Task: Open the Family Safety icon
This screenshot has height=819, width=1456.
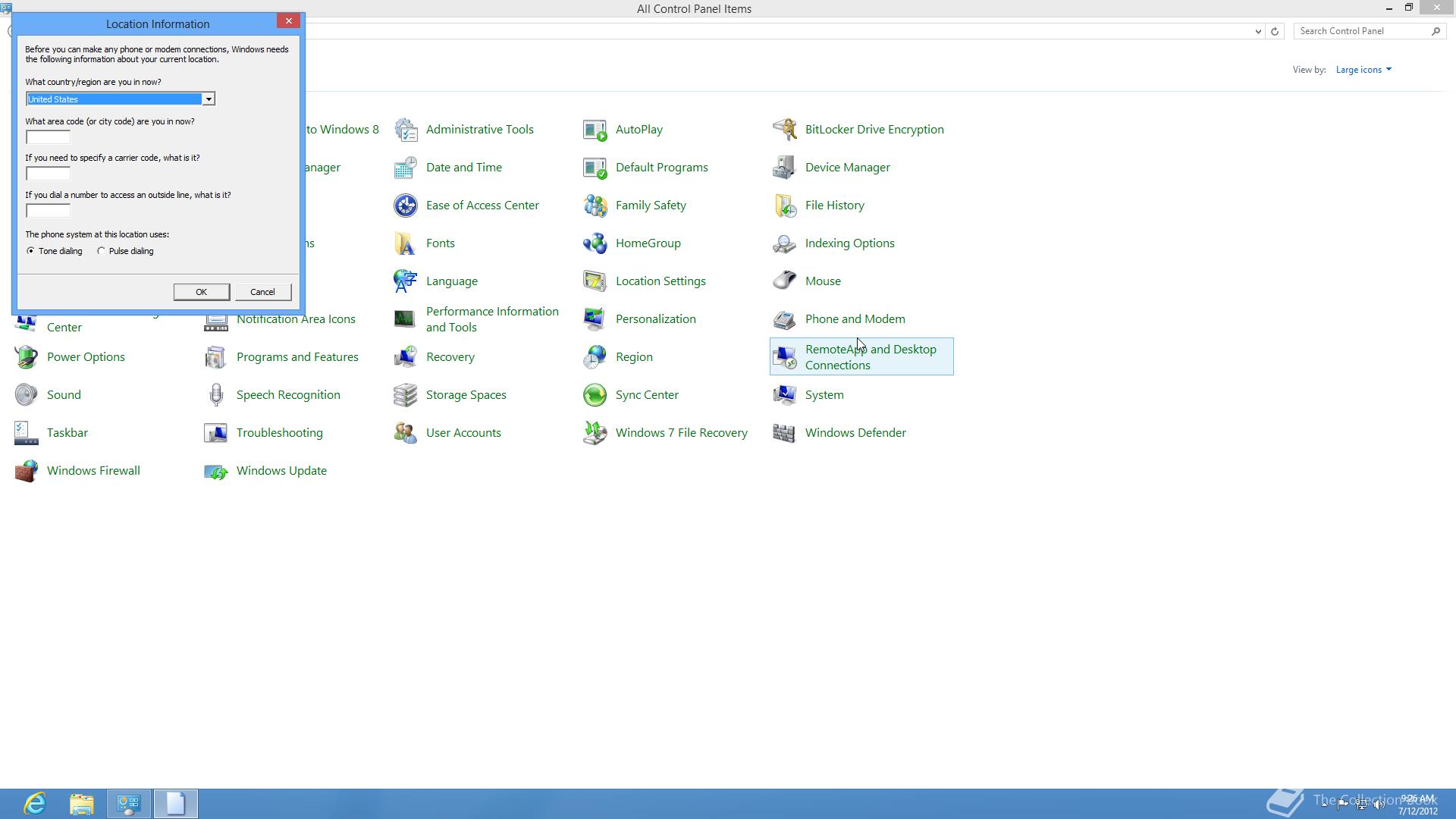Action: [595, 206]
